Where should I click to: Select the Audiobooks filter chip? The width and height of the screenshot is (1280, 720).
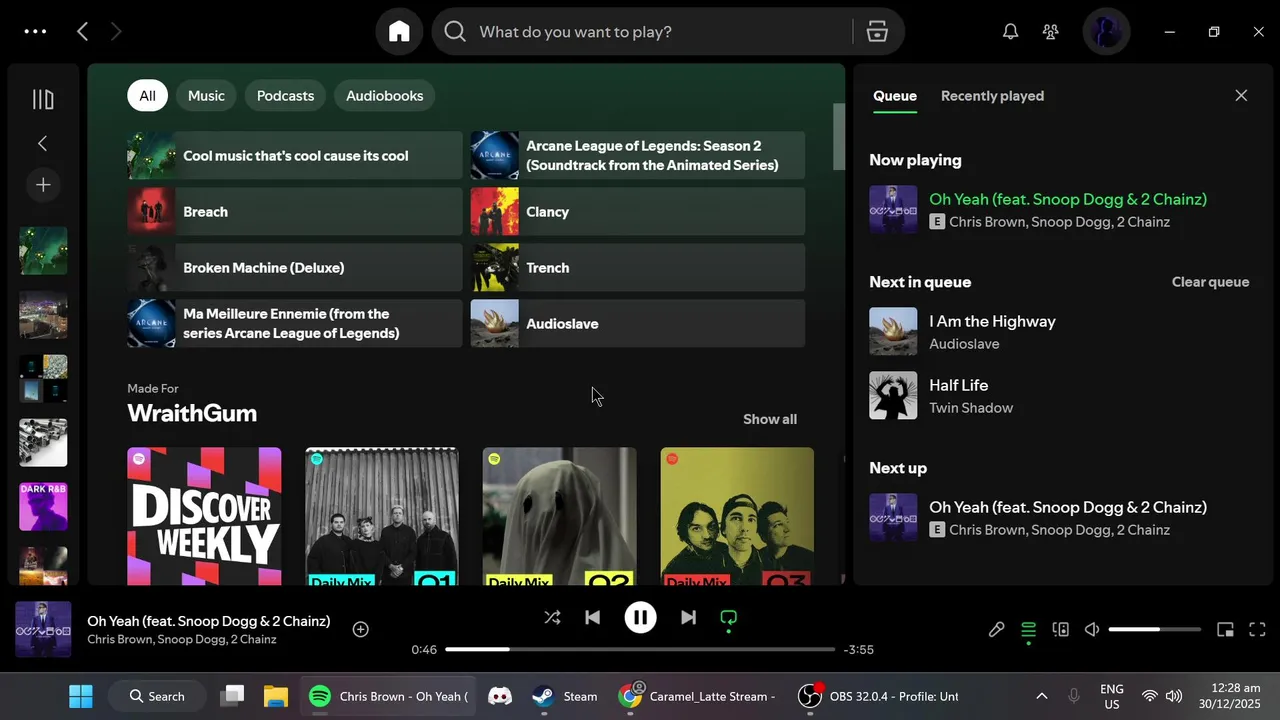coord(384,96)
